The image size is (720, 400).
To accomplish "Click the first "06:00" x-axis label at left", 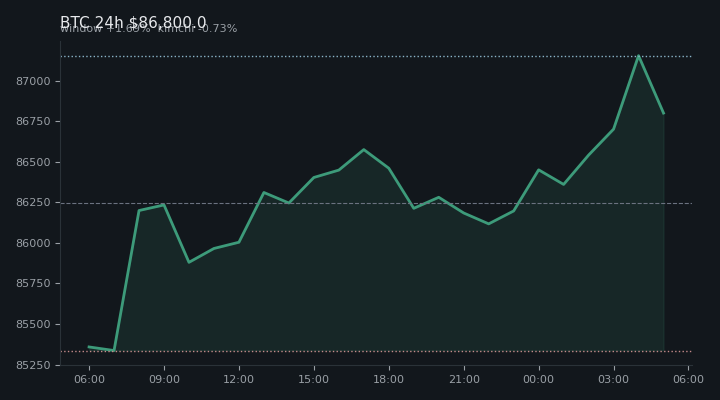I will click(x=89, y=379).
